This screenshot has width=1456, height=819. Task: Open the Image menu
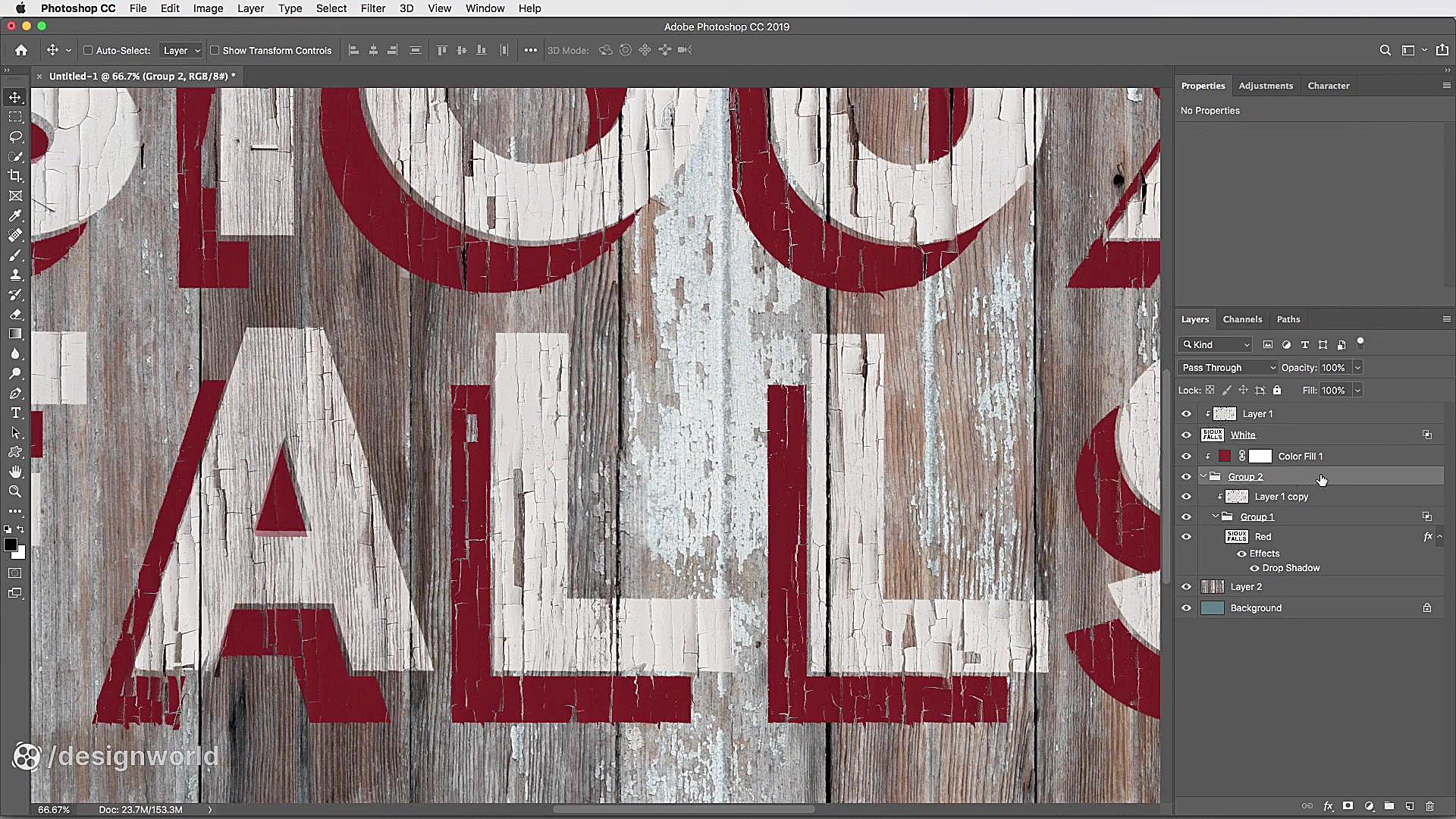tap(208, 8)
